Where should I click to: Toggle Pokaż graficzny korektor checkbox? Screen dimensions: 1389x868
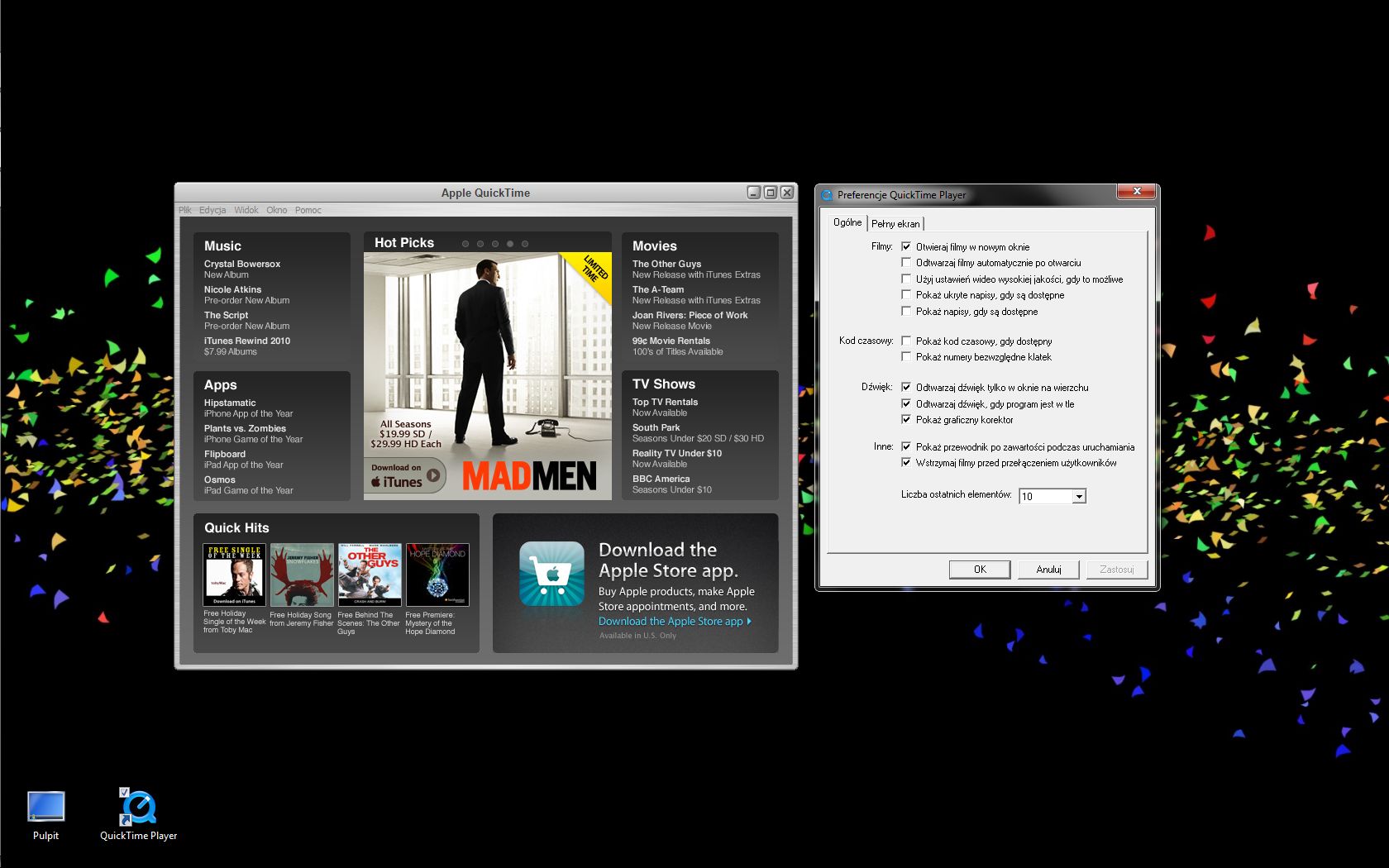pos(906,419)
